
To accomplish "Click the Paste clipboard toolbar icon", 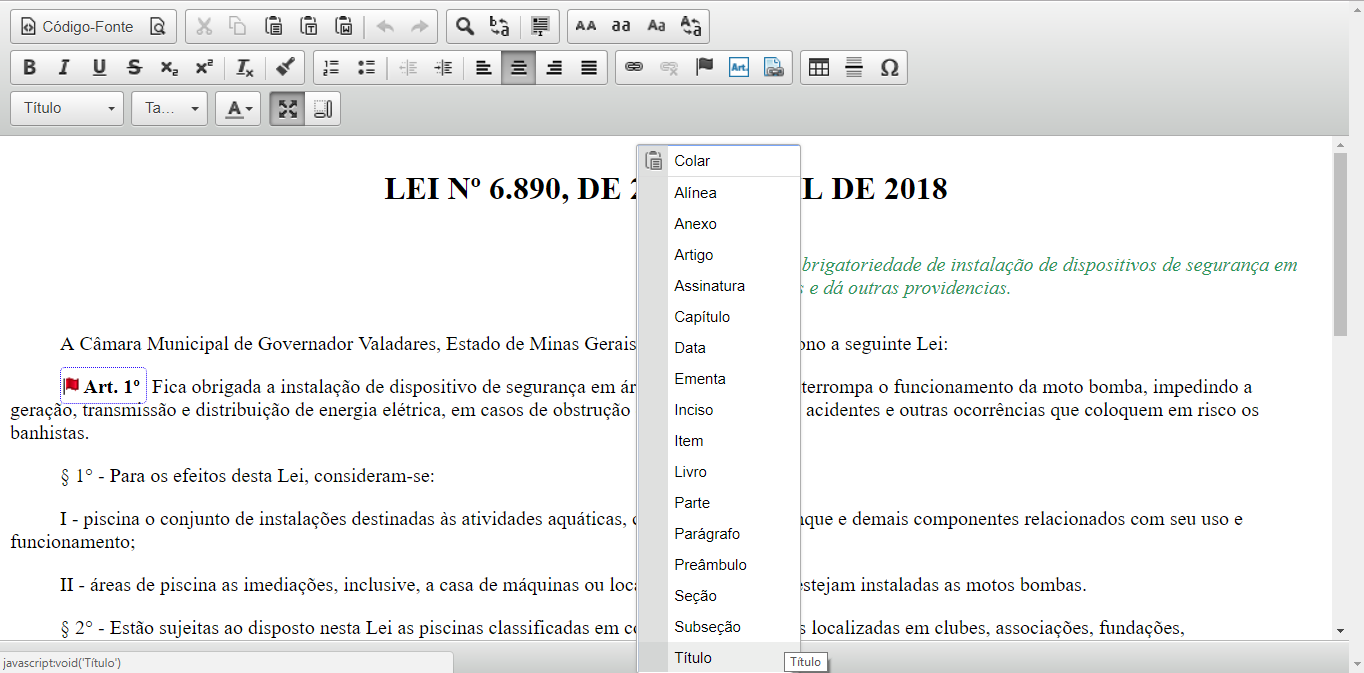I will pos(274,27).
